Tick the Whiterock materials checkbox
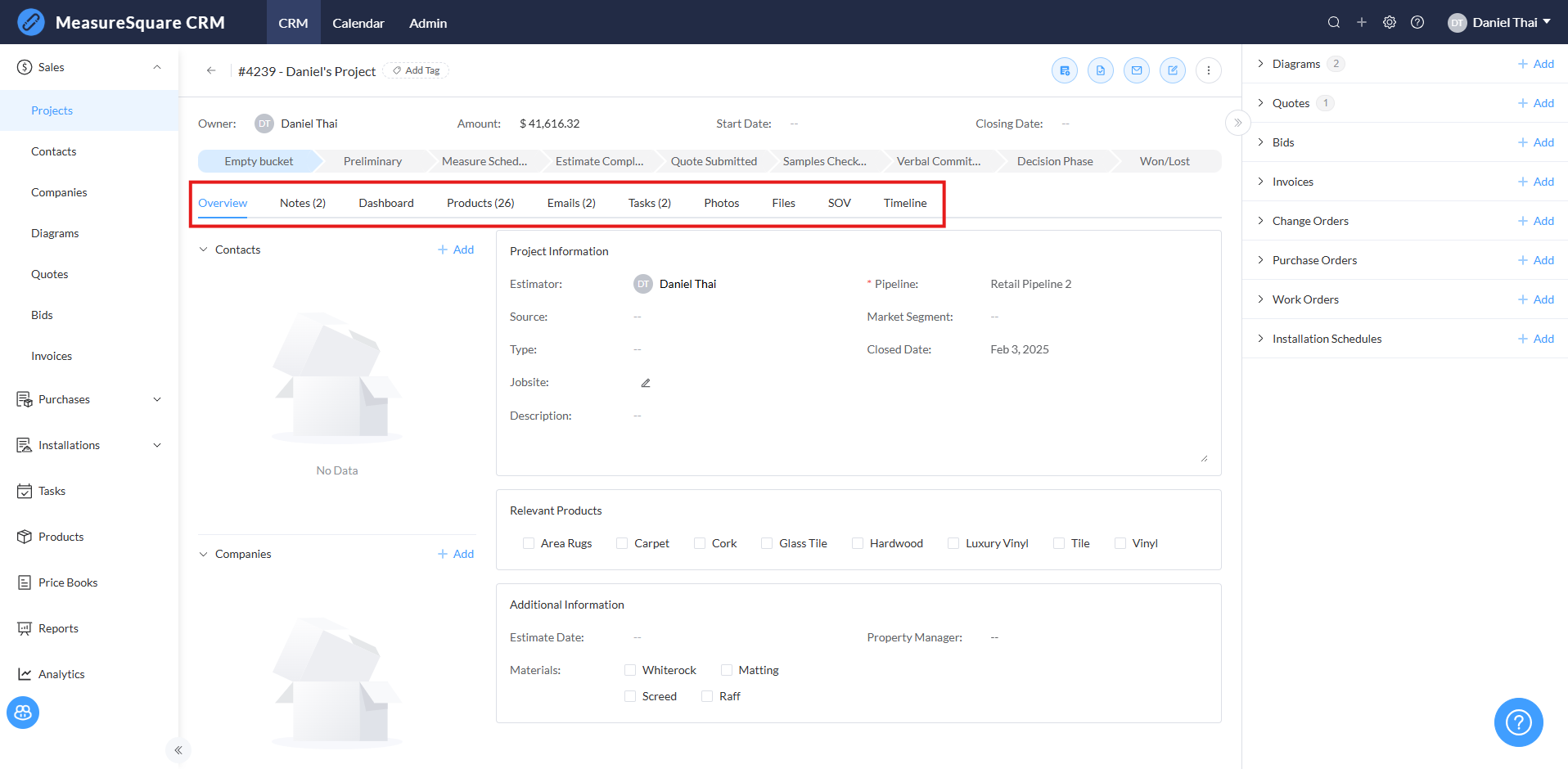The image size is (1568, 769). 630,670
